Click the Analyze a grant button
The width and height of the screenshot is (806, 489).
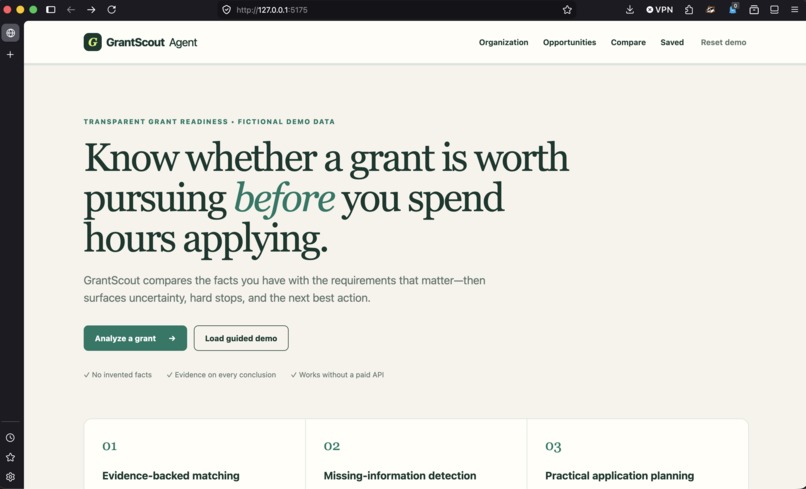click(x=135, y=338)
